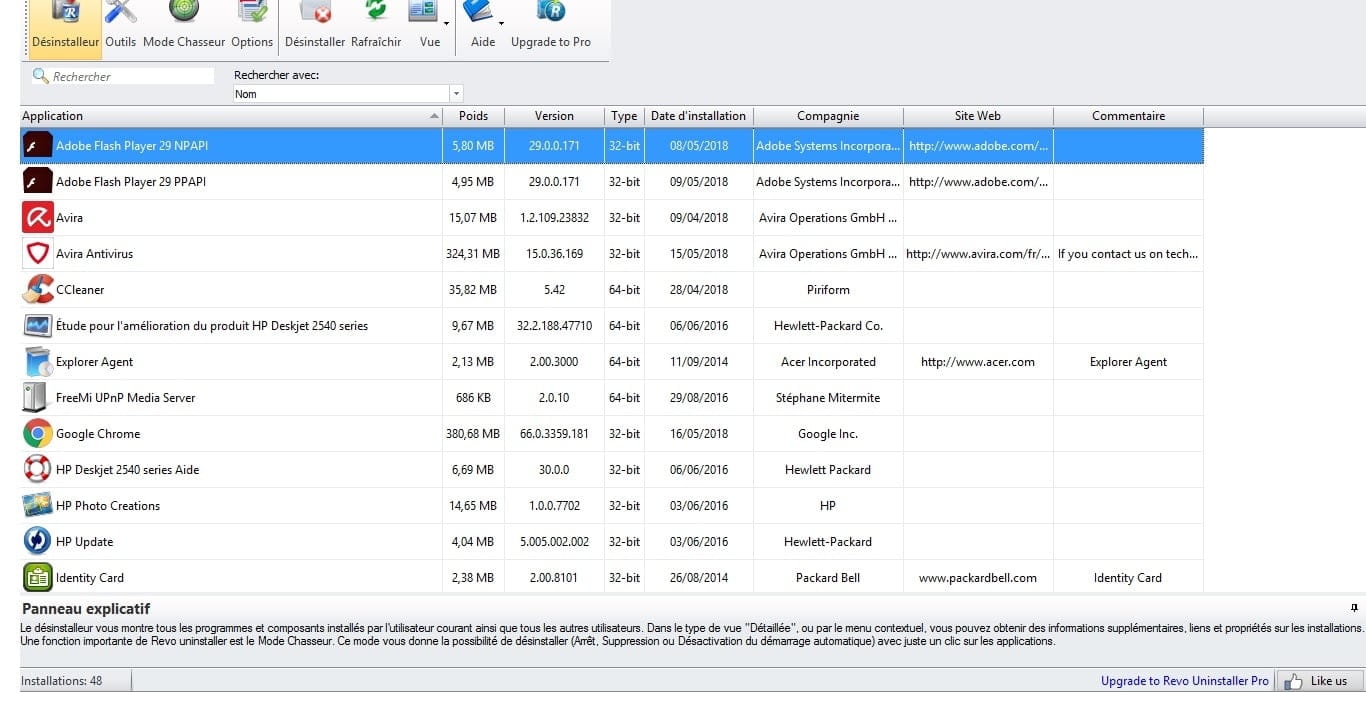The image size is (1366, 728).
Task: Sort list by Poids column header
Action: (x=473, y=116)
